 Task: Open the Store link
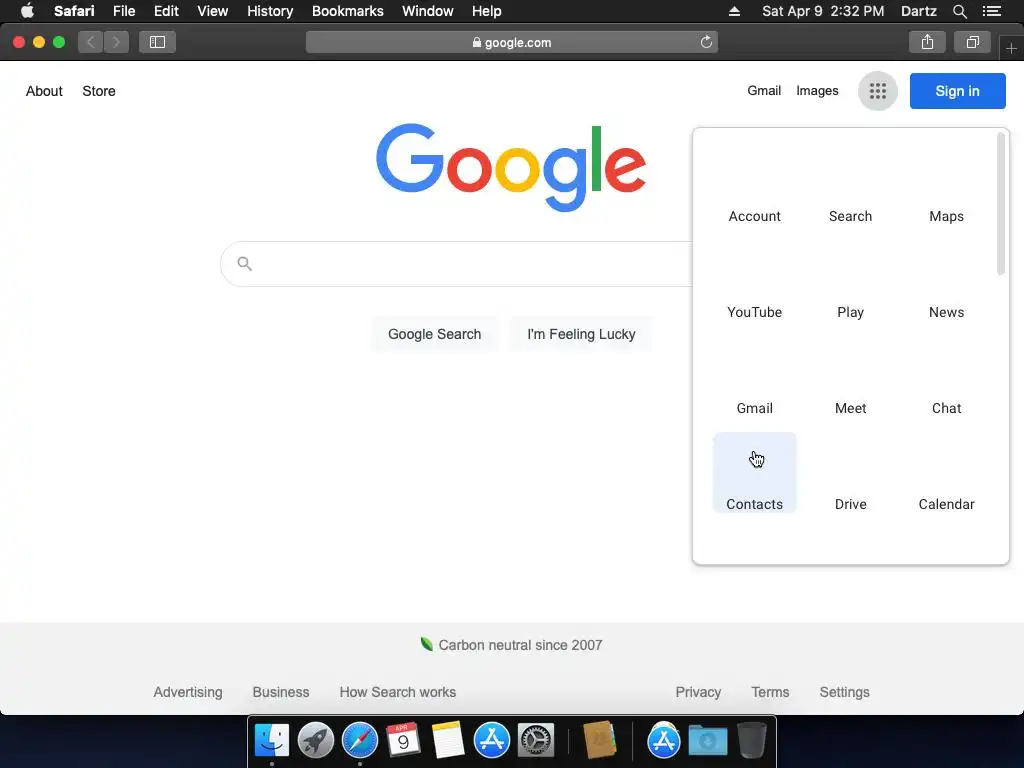pos(99,91)
